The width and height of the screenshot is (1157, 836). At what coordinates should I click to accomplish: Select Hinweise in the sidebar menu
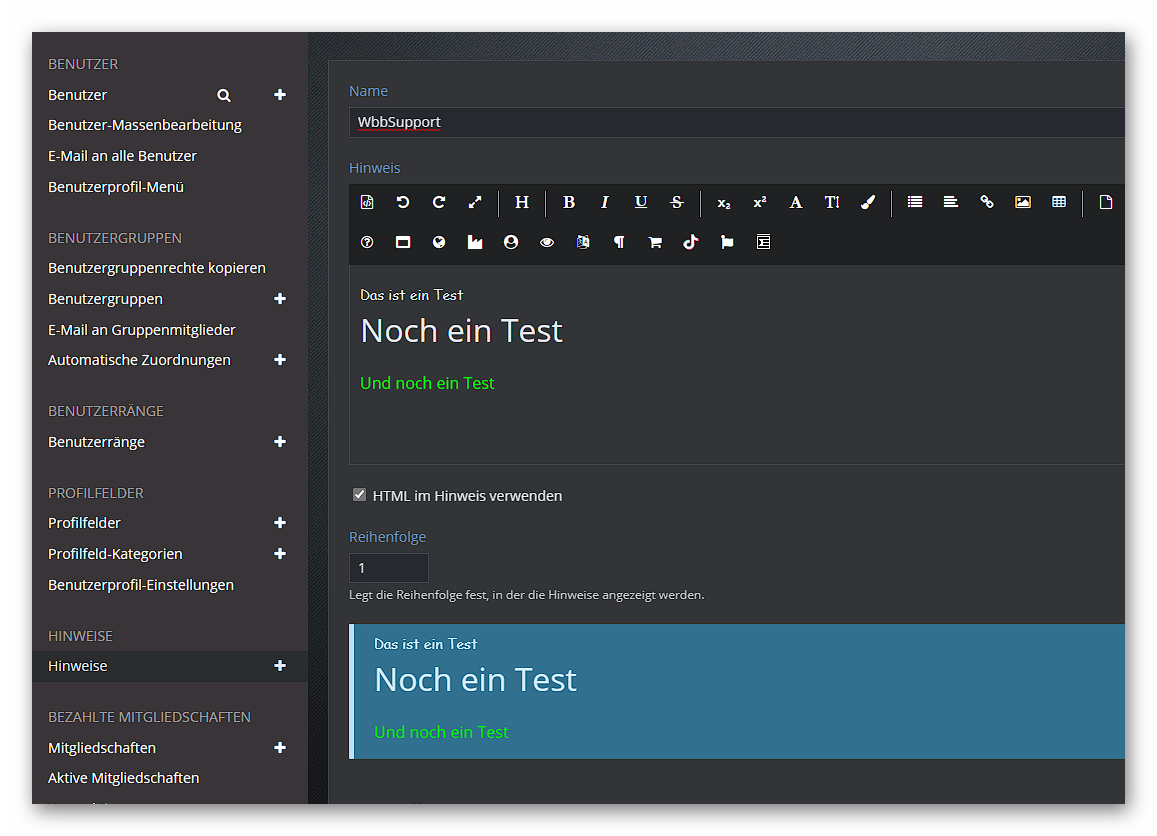tap(78, 666)
